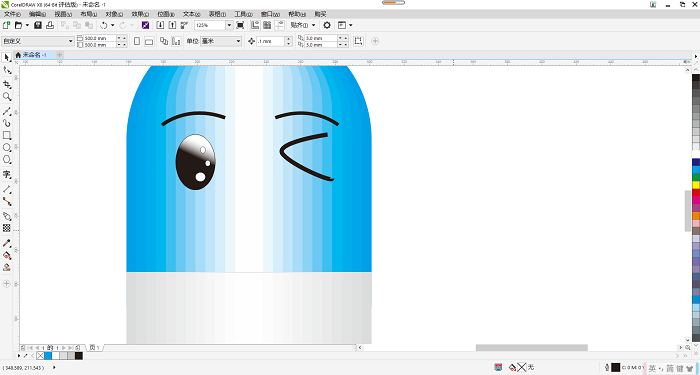Open the Options gear icon
The height and width of the screenshot is (375, 700).
327,25
